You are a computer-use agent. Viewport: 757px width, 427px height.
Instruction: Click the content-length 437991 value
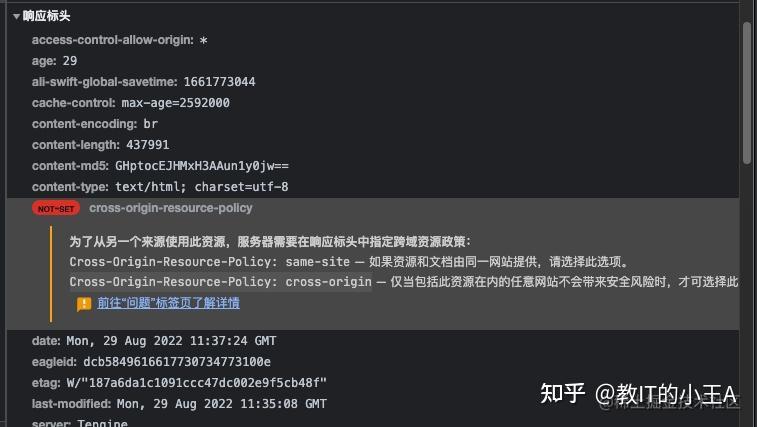148,145
